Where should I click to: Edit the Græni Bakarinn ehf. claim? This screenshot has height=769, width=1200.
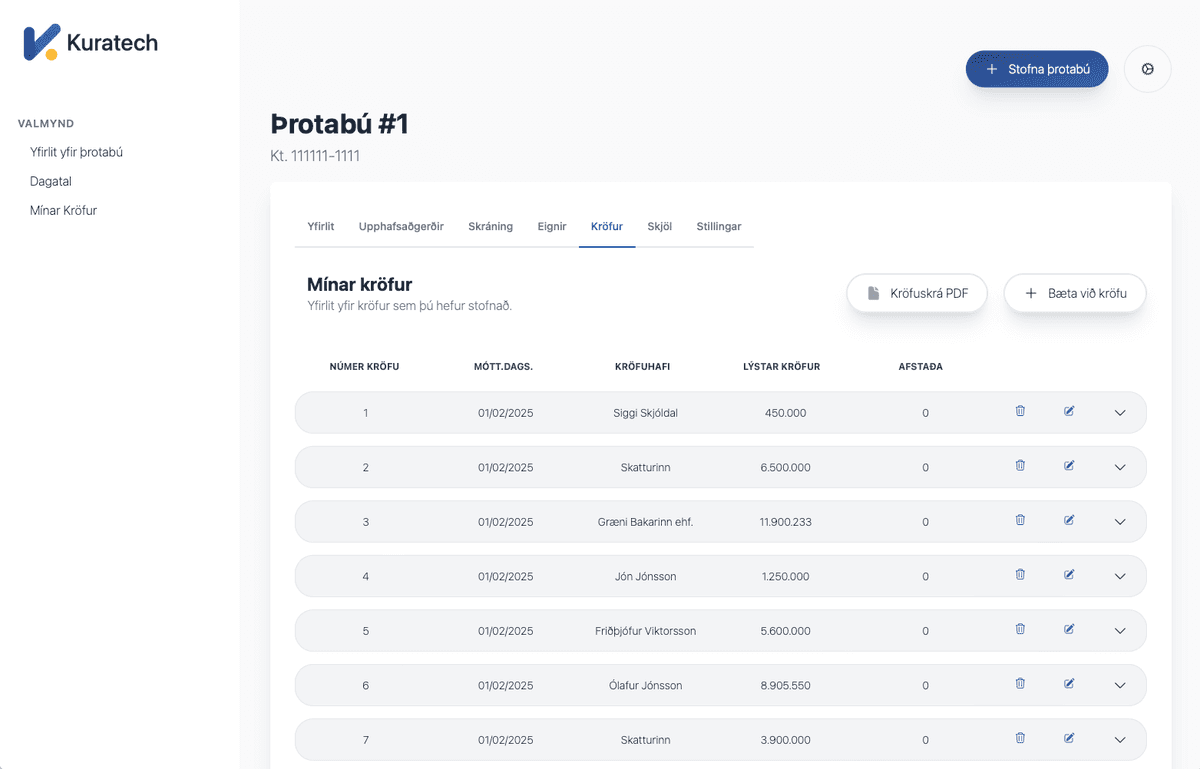(1069, 520)
